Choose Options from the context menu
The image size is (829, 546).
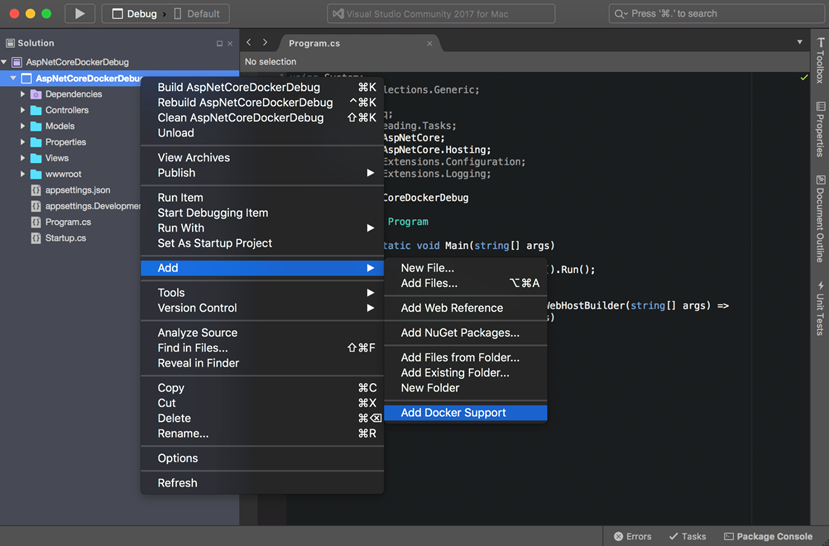(x=262, y=458)
